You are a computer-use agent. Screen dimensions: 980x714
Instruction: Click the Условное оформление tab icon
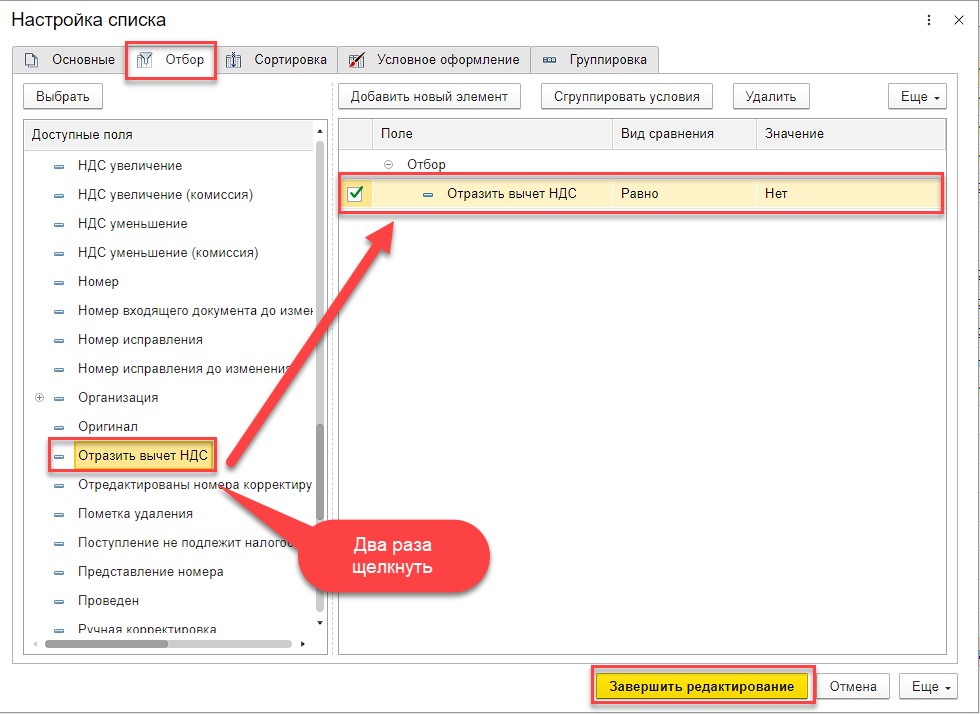pyautogui.click(x=356, y=60)
